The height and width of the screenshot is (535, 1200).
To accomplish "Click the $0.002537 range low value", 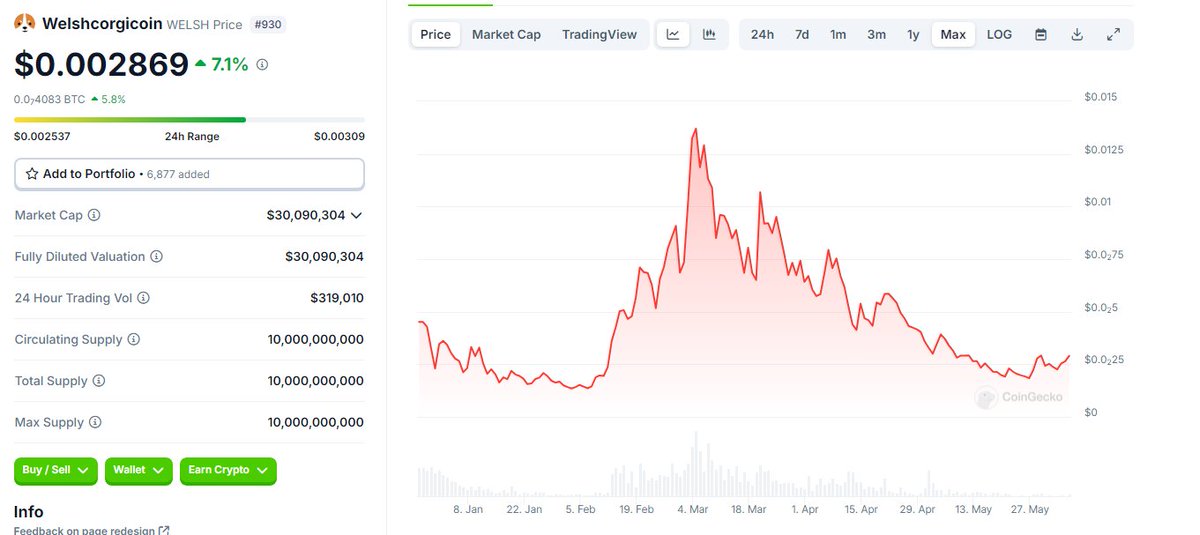I will (x=42, y=137).
